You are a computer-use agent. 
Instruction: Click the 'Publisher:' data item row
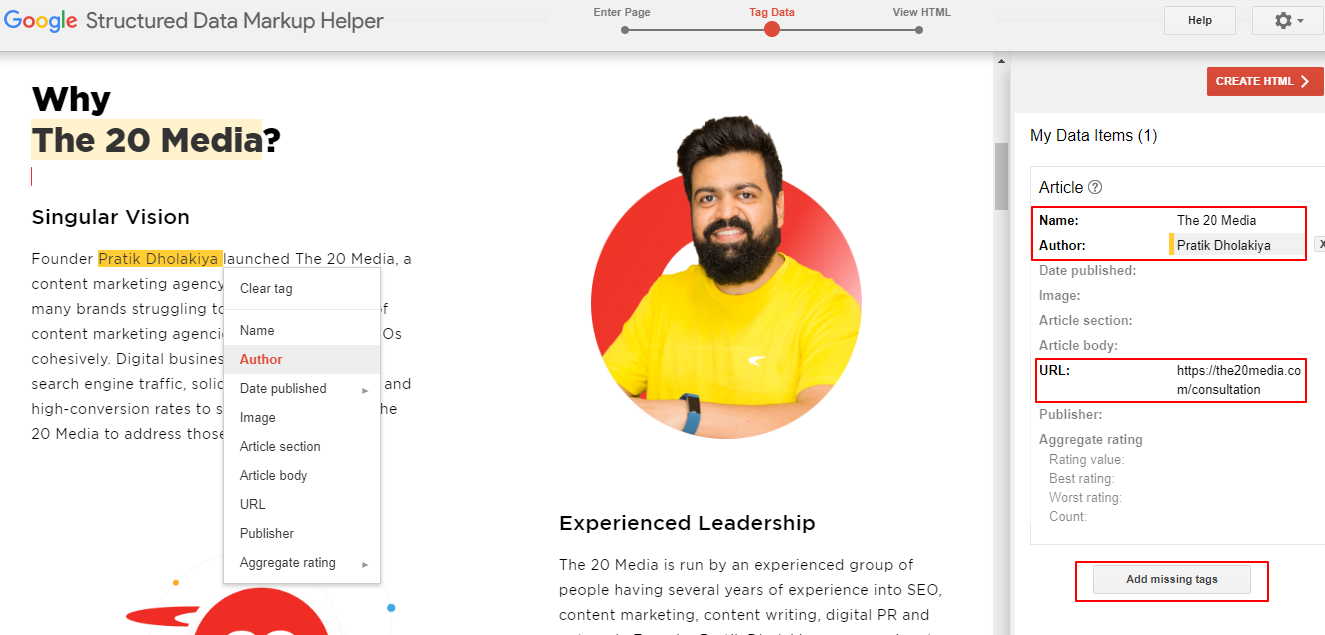click(x=1071, y=414)
